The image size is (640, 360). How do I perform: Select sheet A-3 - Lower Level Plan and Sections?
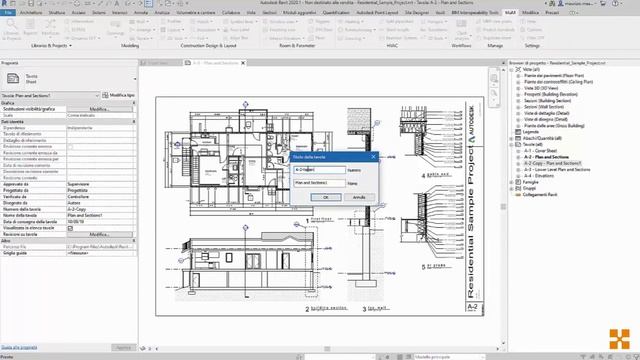557,169
